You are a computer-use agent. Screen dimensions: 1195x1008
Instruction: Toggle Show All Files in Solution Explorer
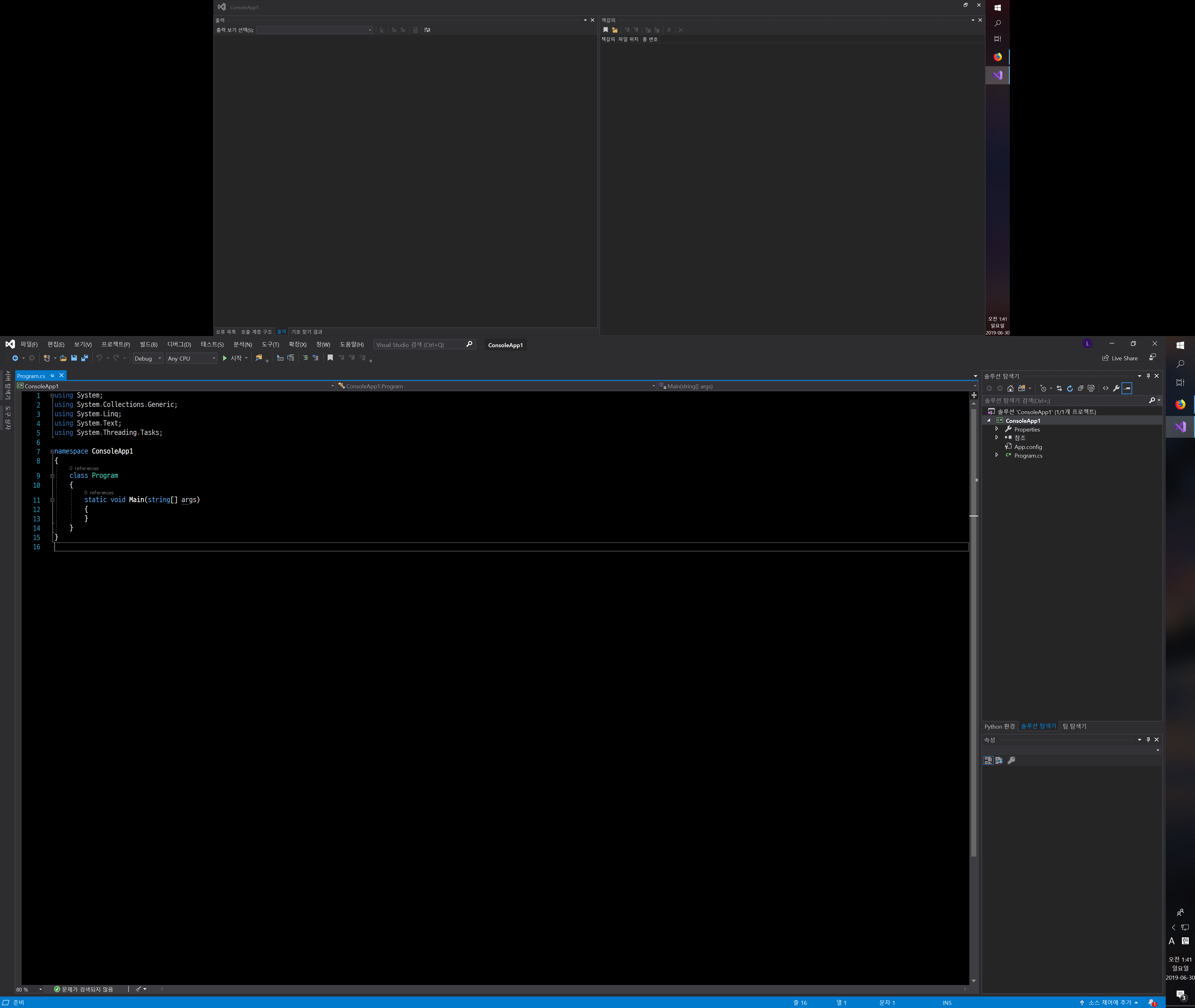(x=1091, y=388)
